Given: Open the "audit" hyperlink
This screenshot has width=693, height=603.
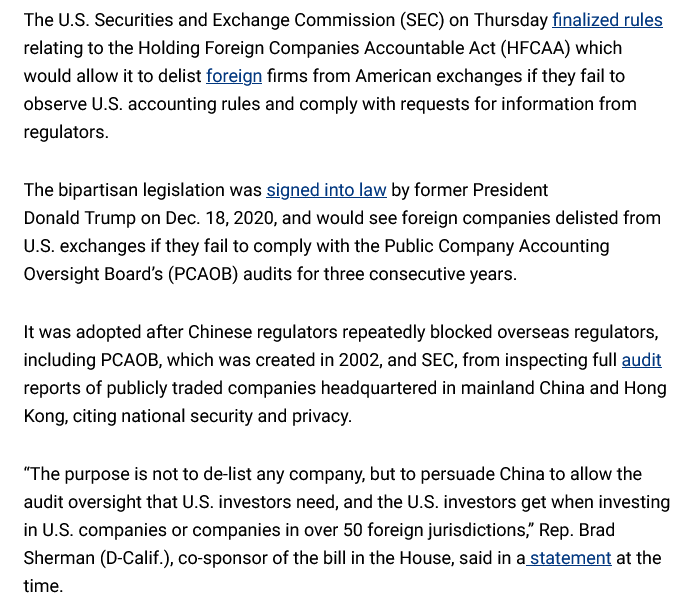Looking at the screenshot, I should [641, 360].
